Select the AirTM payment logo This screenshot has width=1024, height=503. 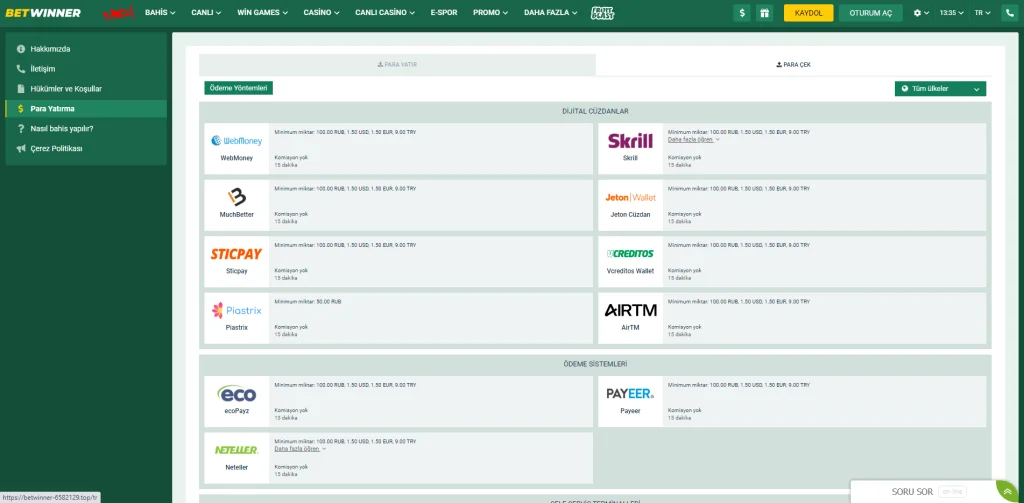[x=630, y=310]
